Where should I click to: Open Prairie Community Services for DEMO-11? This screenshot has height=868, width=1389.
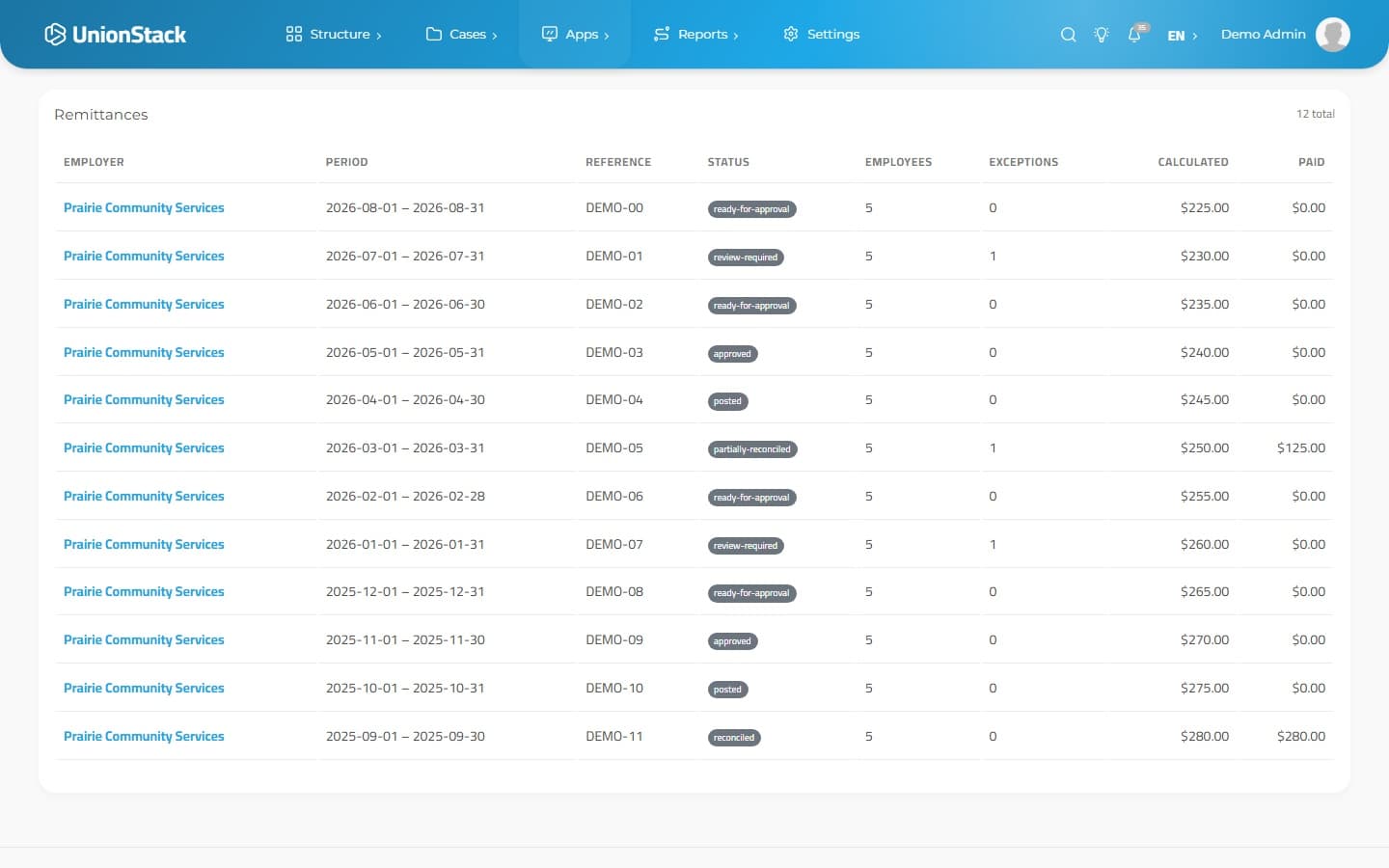[144, 736]
